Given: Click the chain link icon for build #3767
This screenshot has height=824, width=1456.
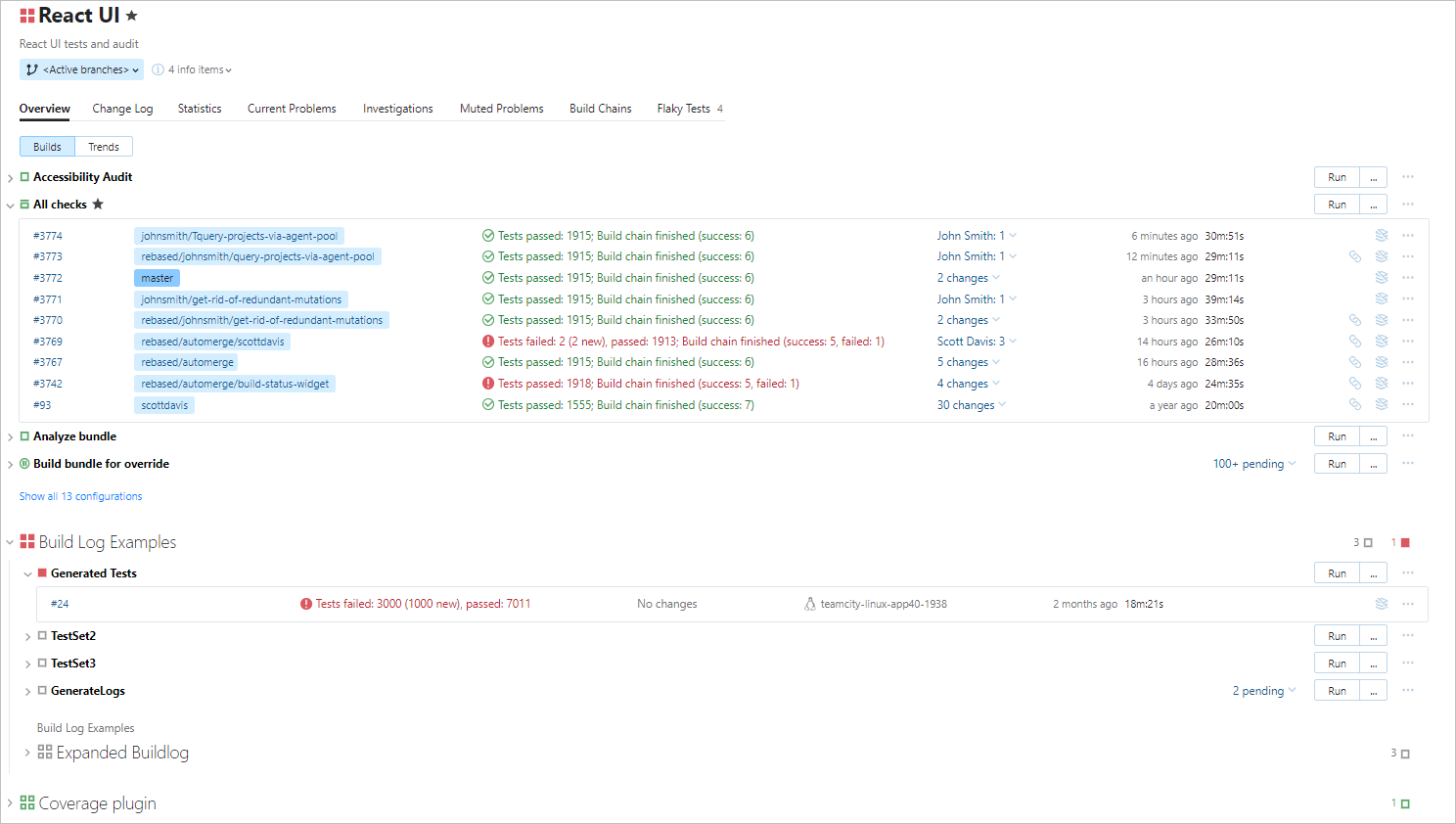Looking at the screenshot, I should tap(1355, 362).
